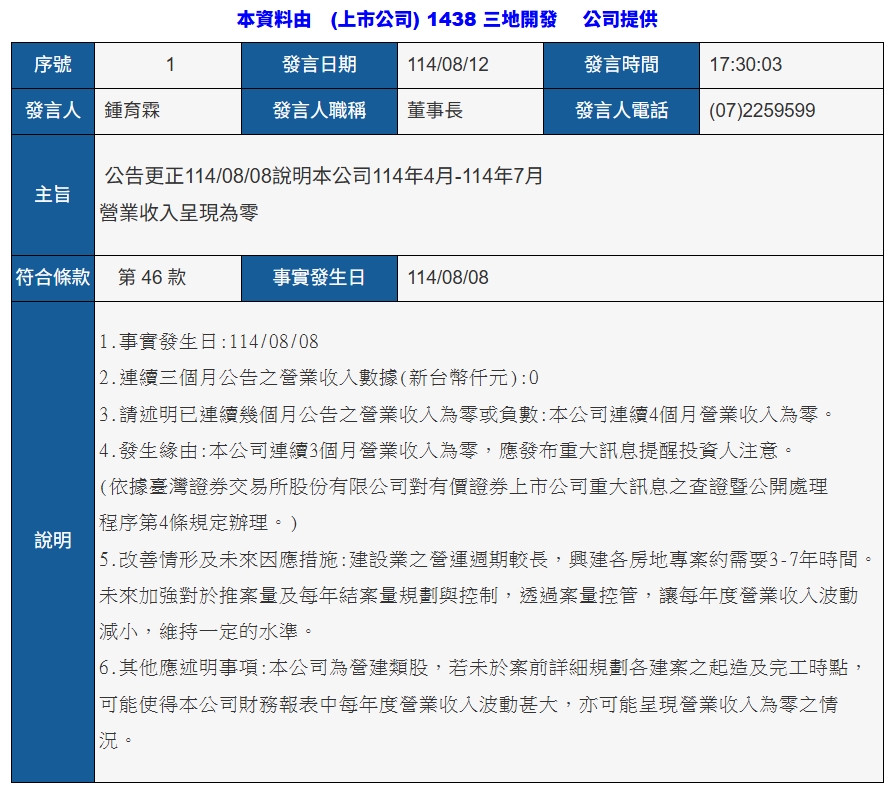Select the job title 董事長

[x=435, y=111]
